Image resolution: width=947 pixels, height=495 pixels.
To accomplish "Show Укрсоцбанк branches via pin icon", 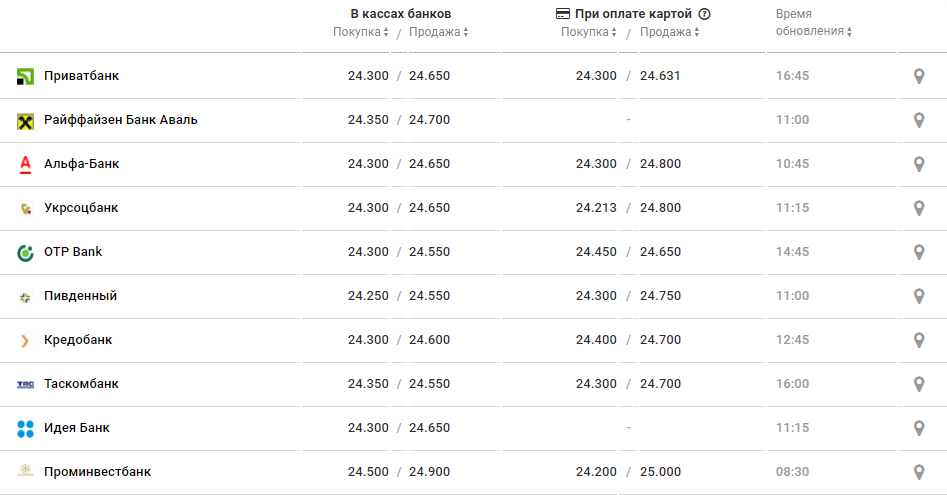I will tap(919, 208).
